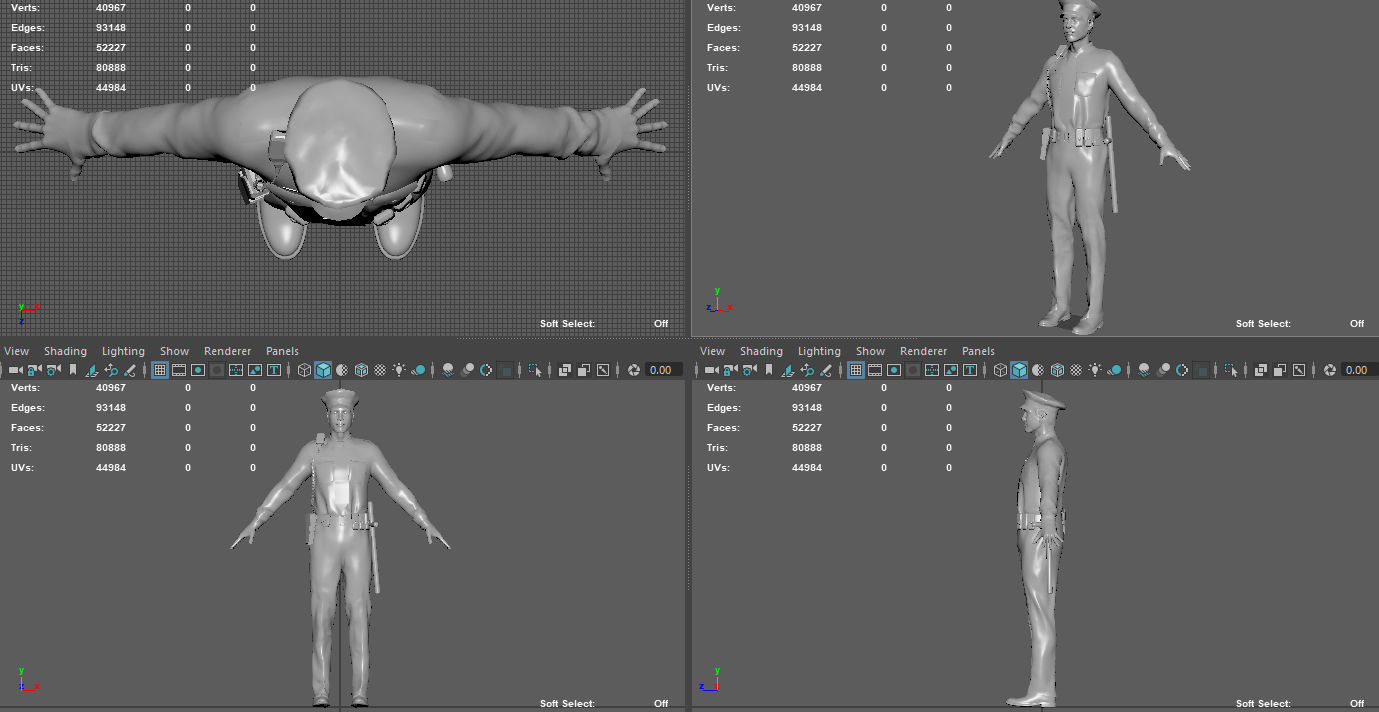1379x712 pixels.
Task: Click 2D Pan/Zoom icon in front view panel
Action: pos(110,370)
